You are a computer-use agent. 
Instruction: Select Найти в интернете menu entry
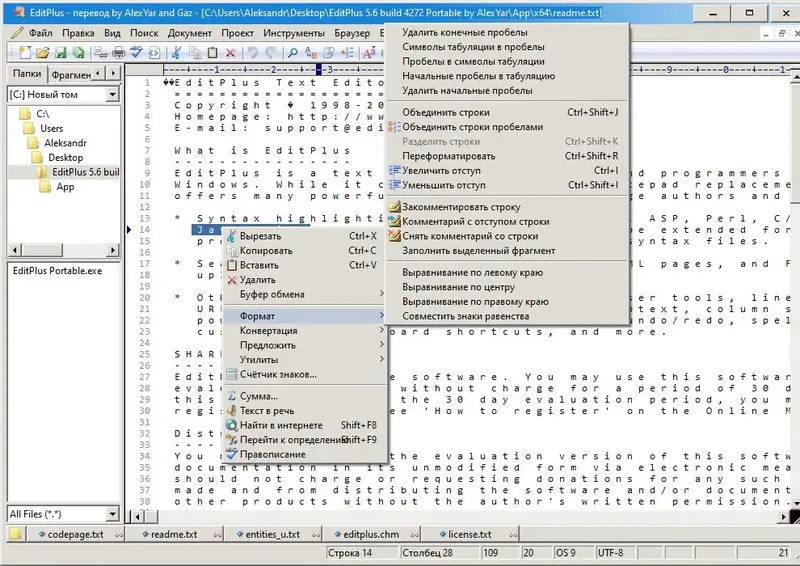coord(304,425)
